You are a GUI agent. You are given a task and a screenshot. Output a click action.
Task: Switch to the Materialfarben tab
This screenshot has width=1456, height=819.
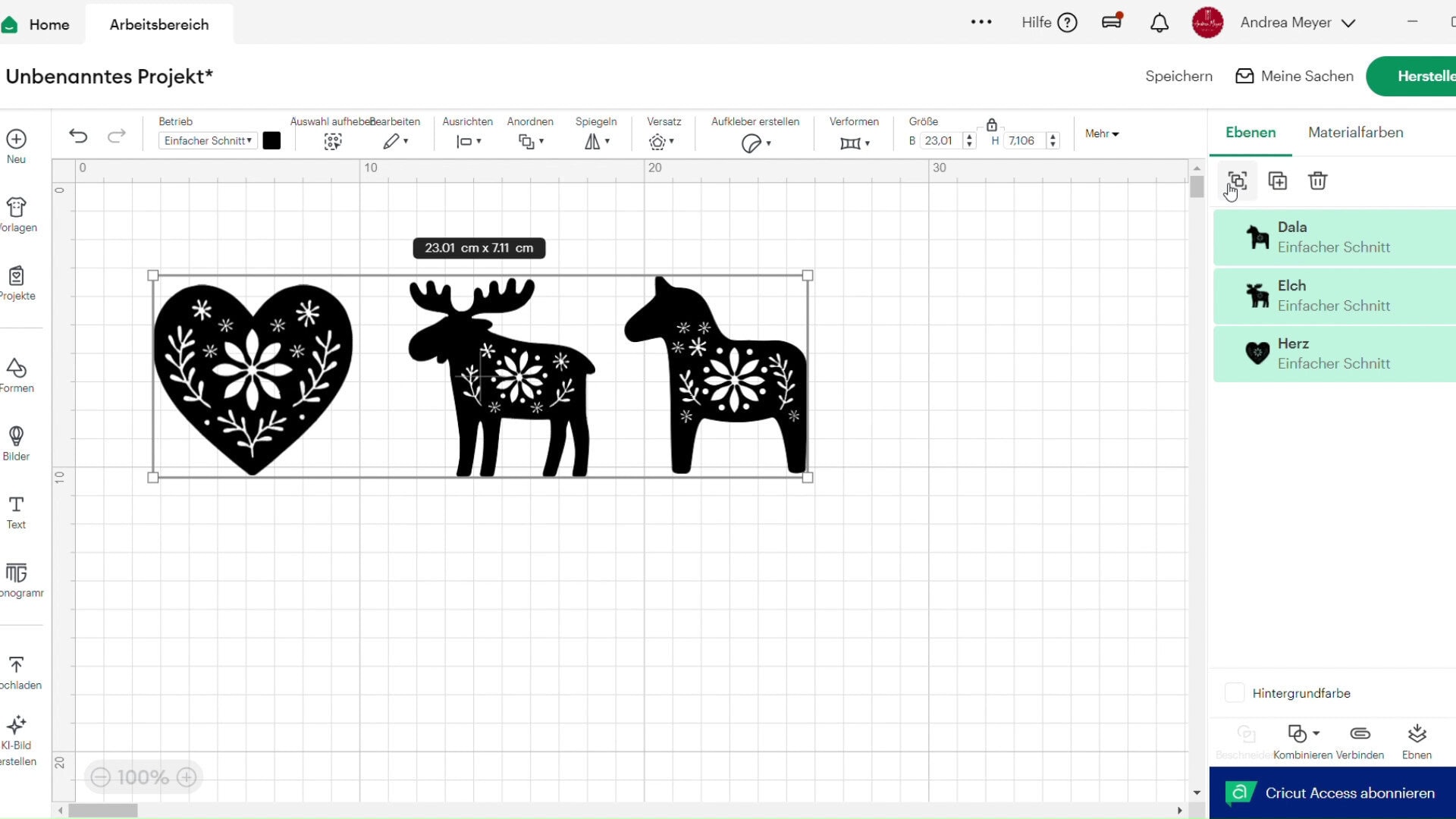(1355, 132)
